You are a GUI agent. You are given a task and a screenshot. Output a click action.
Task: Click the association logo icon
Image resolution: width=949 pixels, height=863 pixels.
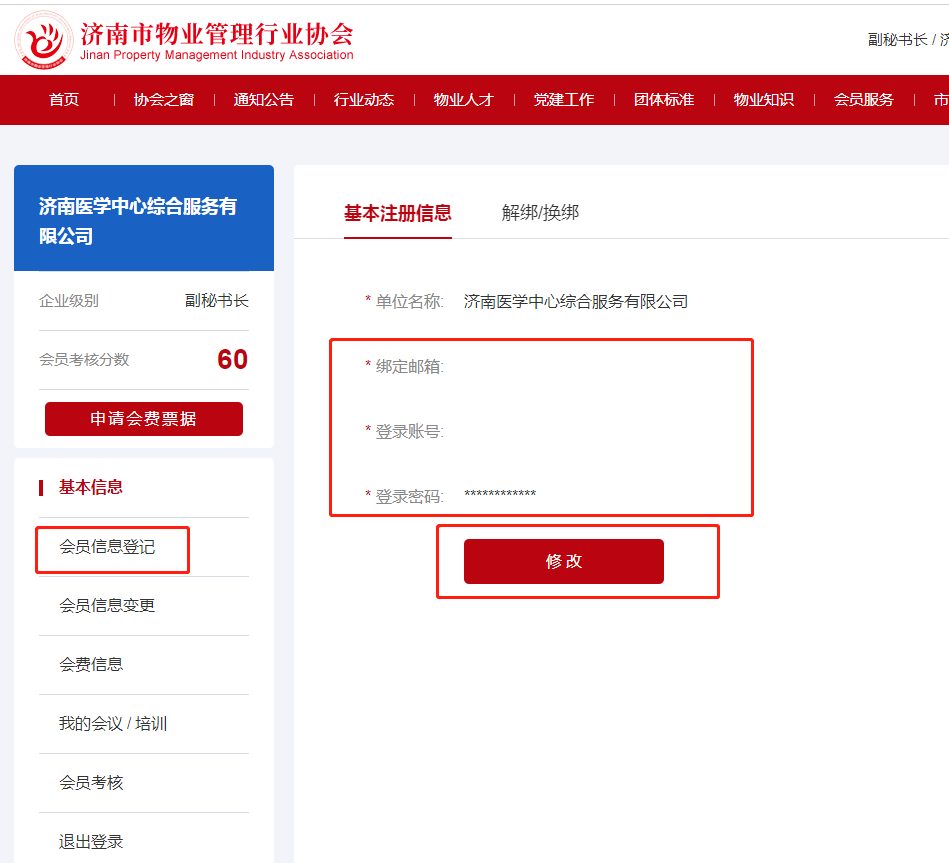[44, 41]
